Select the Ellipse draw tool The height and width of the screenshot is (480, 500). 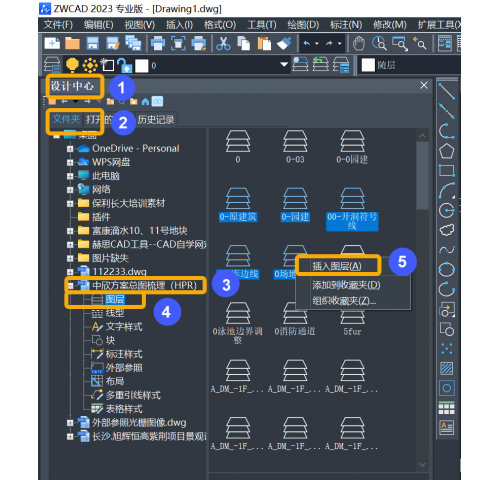(x=447, y=269)
